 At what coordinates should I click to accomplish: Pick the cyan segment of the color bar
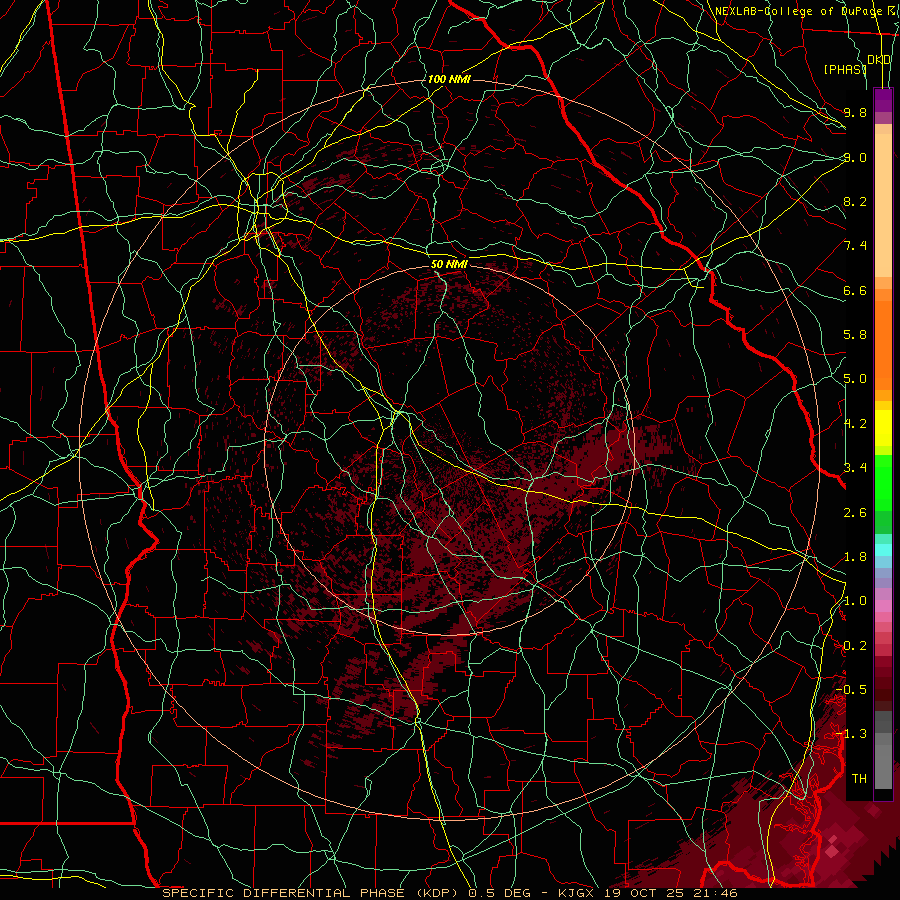pos(883,550)
